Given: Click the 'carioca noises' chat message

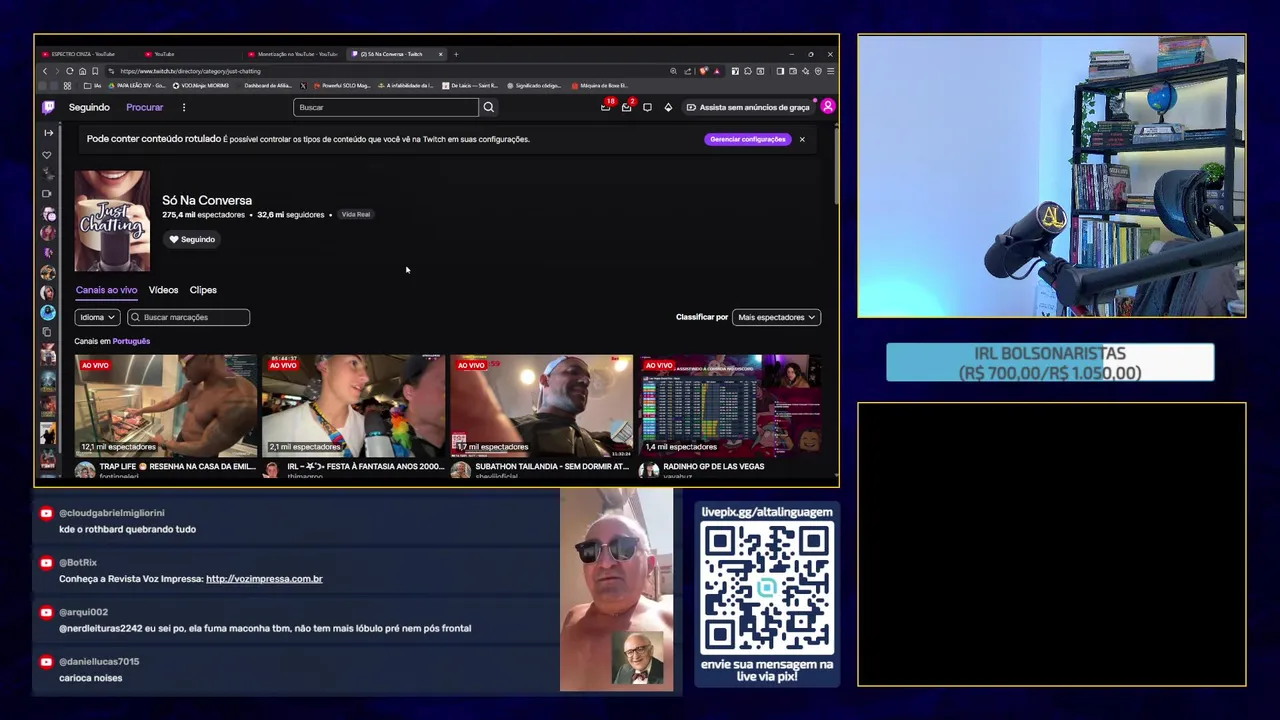Looking at the screenshot, I should 91,678.
